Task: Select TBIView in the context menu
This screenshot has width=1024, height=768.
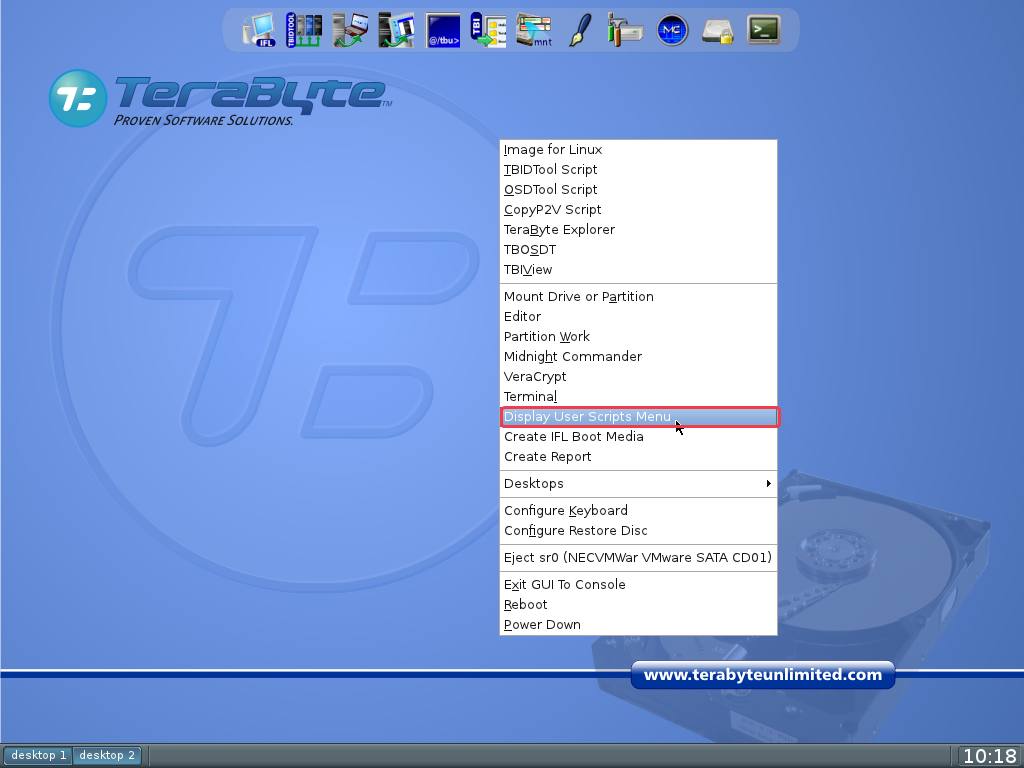Action: 638,270
